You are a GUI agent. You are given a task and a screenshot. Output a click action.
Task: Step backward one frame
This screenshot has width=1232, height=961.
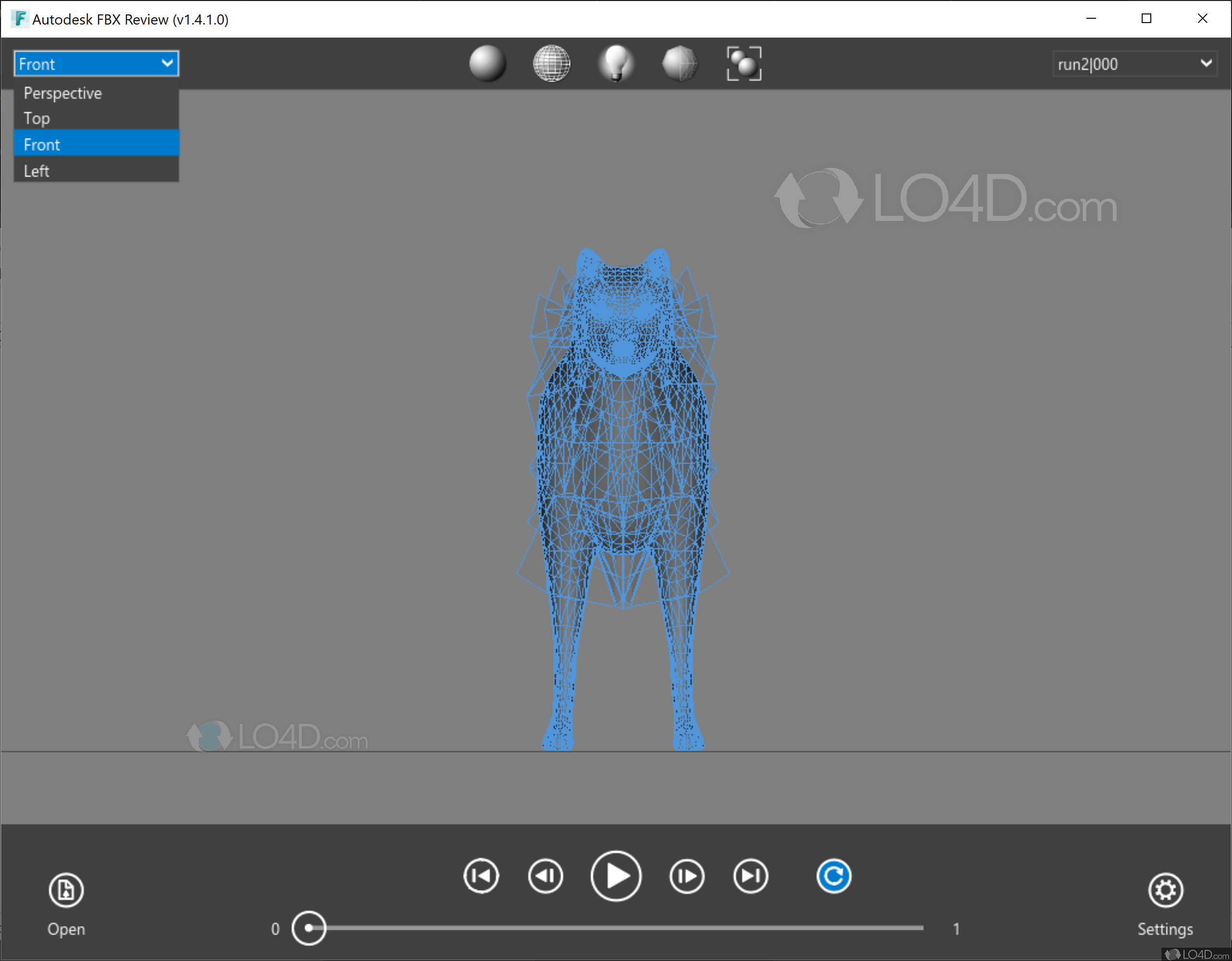(x=545, y=876)
